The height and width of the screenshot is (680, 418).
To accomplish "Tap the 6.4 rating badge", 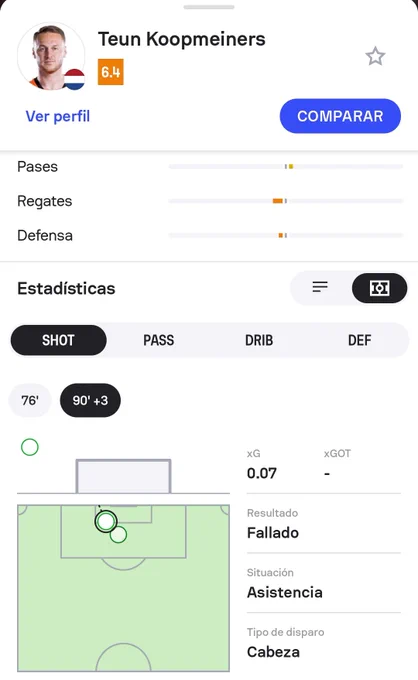I will point(111,72).
